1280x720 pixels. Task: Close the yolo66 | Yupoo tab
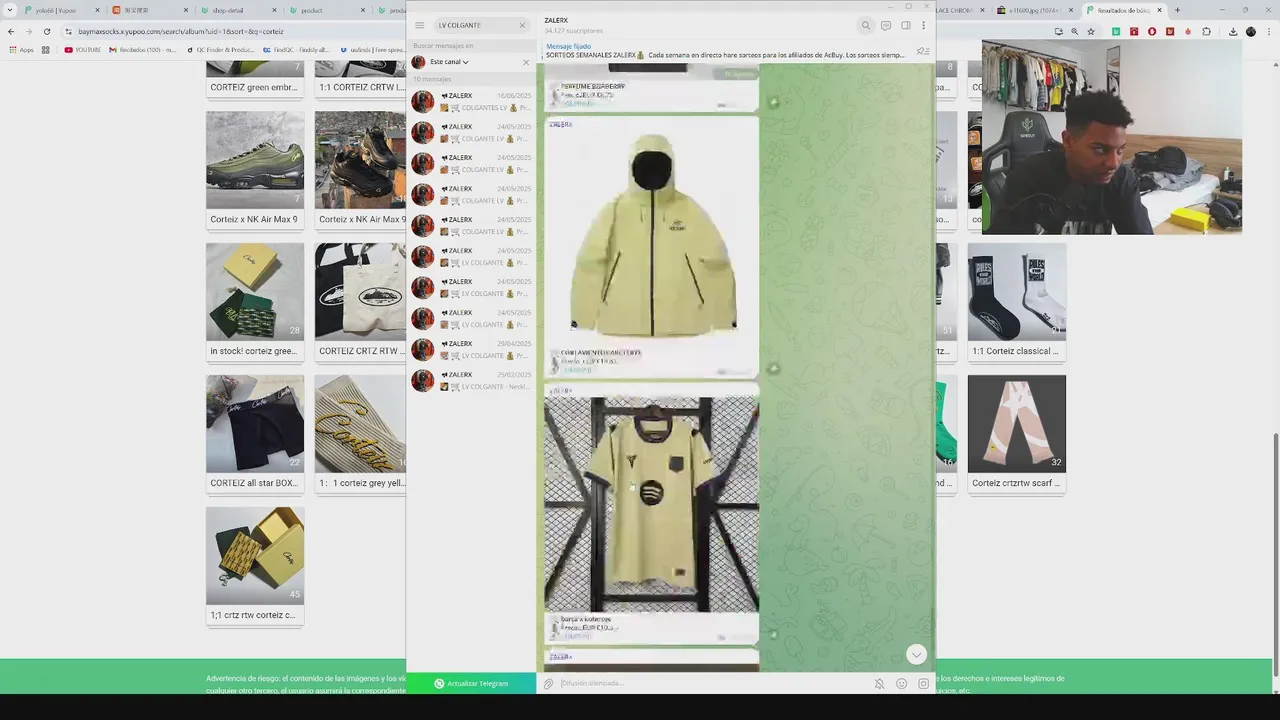coord(100,10)
